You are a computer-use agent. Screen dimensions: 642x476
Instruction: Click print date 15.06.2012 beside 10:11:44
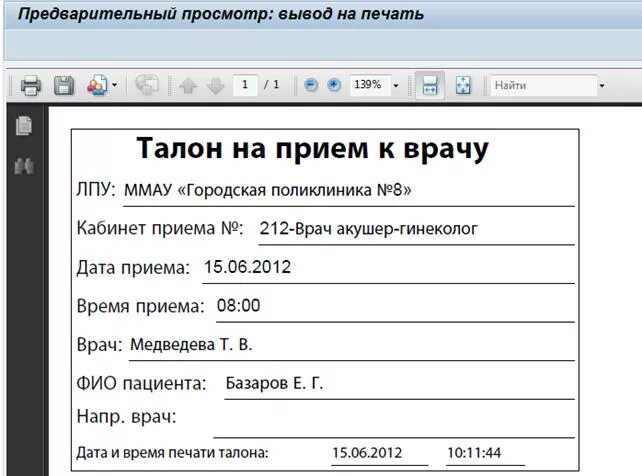click(367, 453)
